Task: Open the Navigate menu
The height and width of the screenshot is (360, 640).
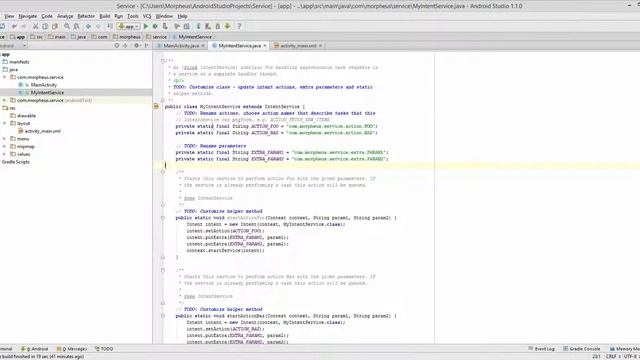Action: (28, 16)
